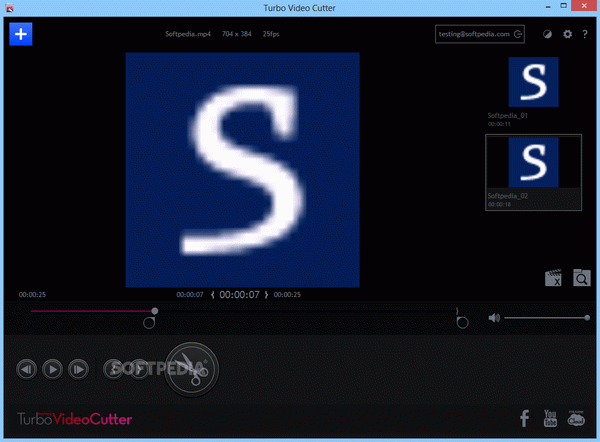600x442 pixels.
Task: Click the blue plus add video button
Action: [21, 34]
